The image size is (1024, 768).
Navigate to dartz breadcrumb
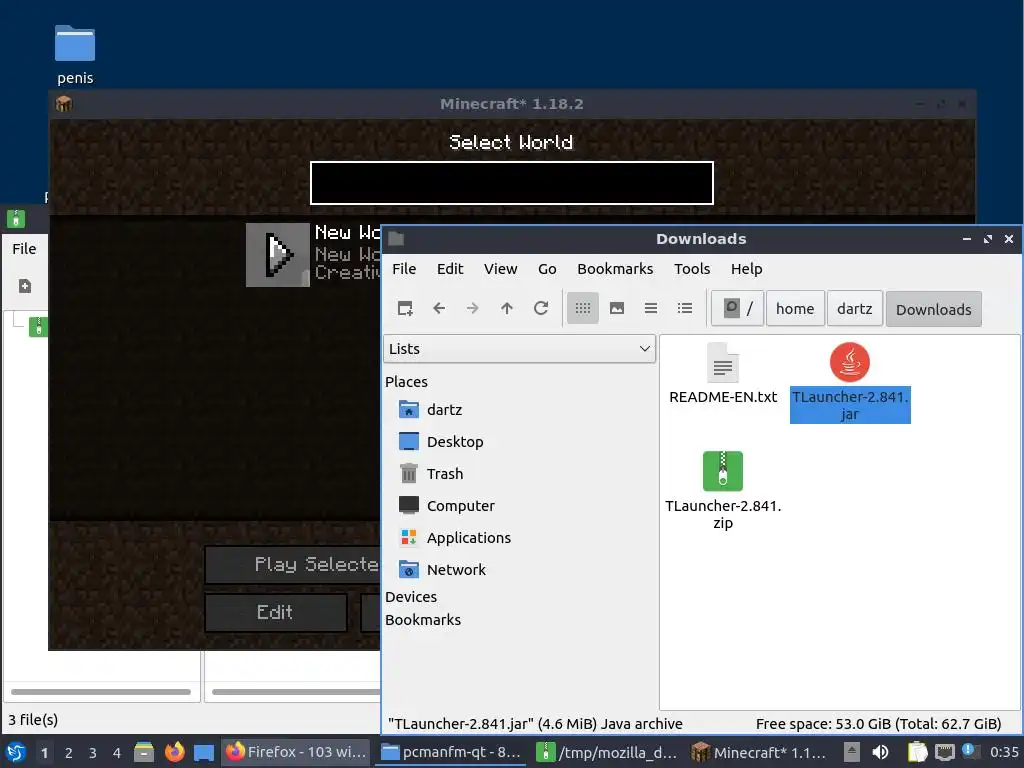(854, 308)
